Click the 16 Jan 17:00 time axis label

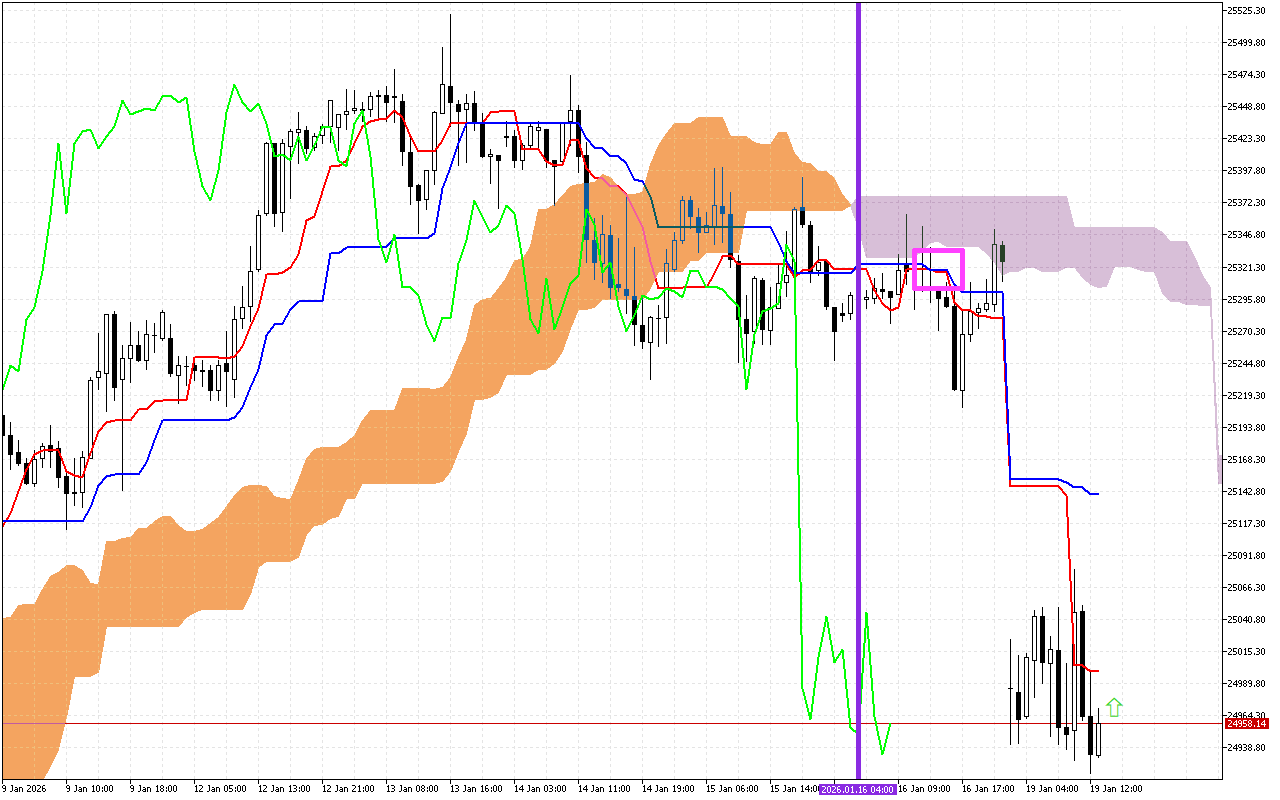click(x=986, y=788)
